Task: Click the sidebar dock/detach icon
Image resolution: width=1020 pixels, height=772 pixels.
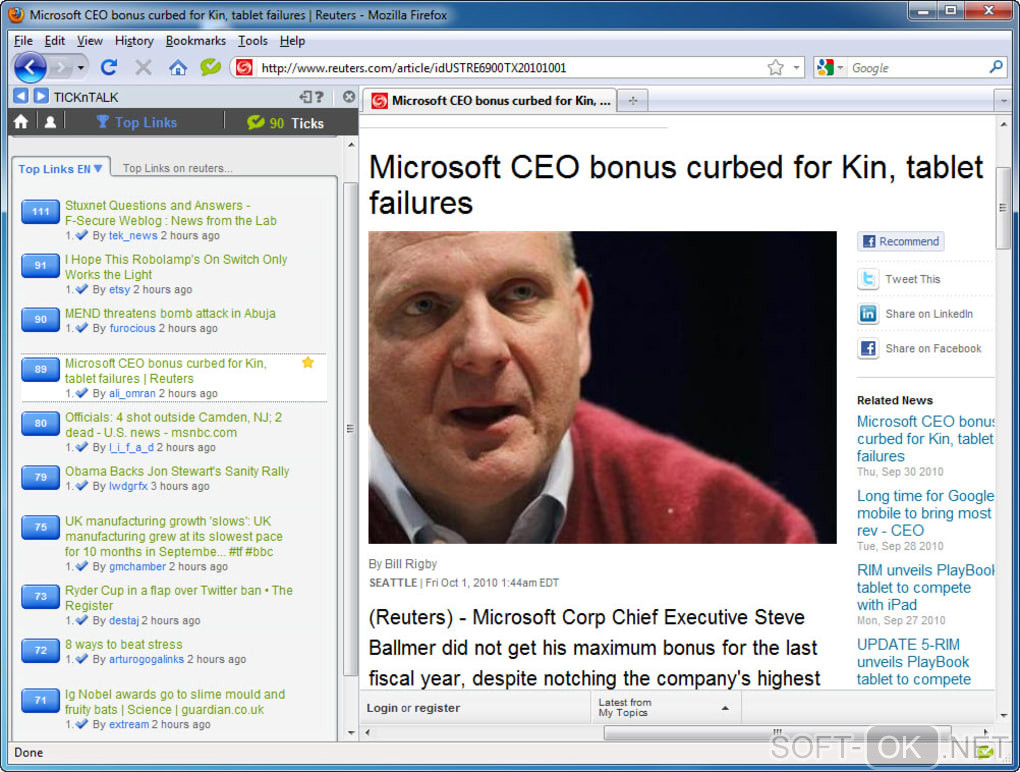Action: point(305,97)
